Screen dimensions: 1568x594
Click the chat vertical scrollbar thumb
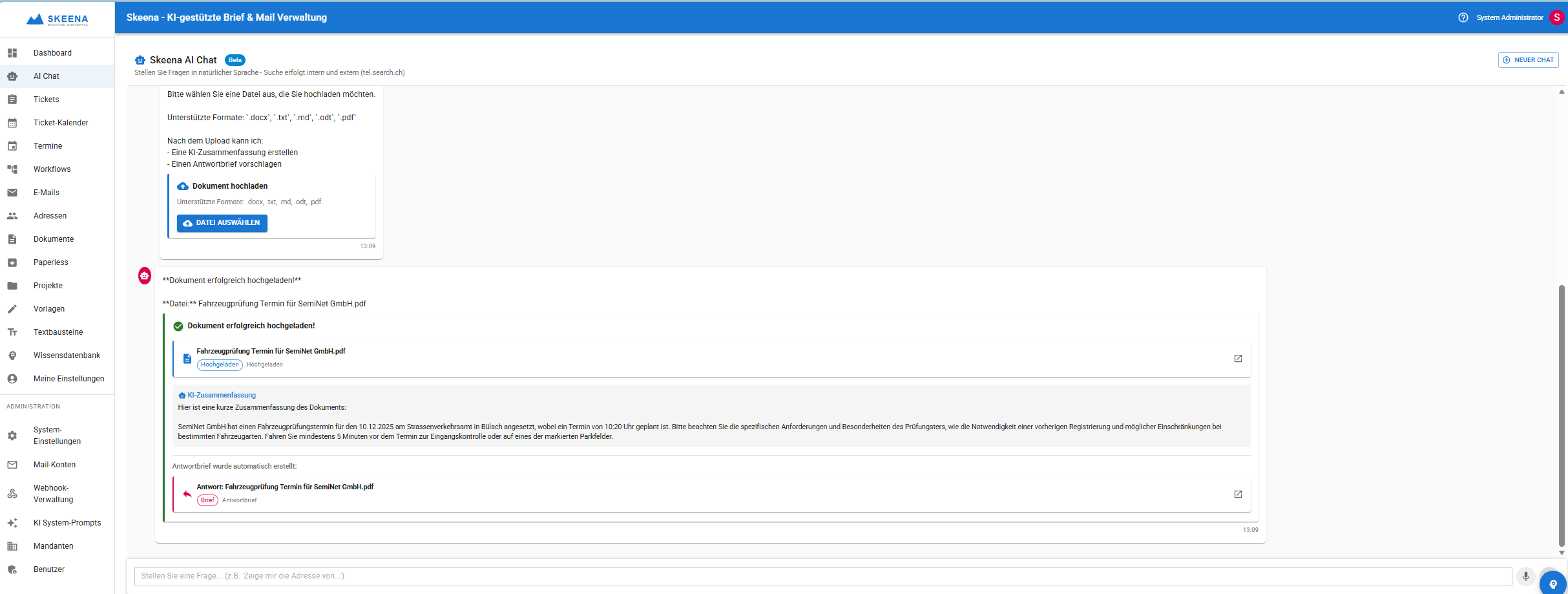pyautogui.click(x=1562, y=414)
